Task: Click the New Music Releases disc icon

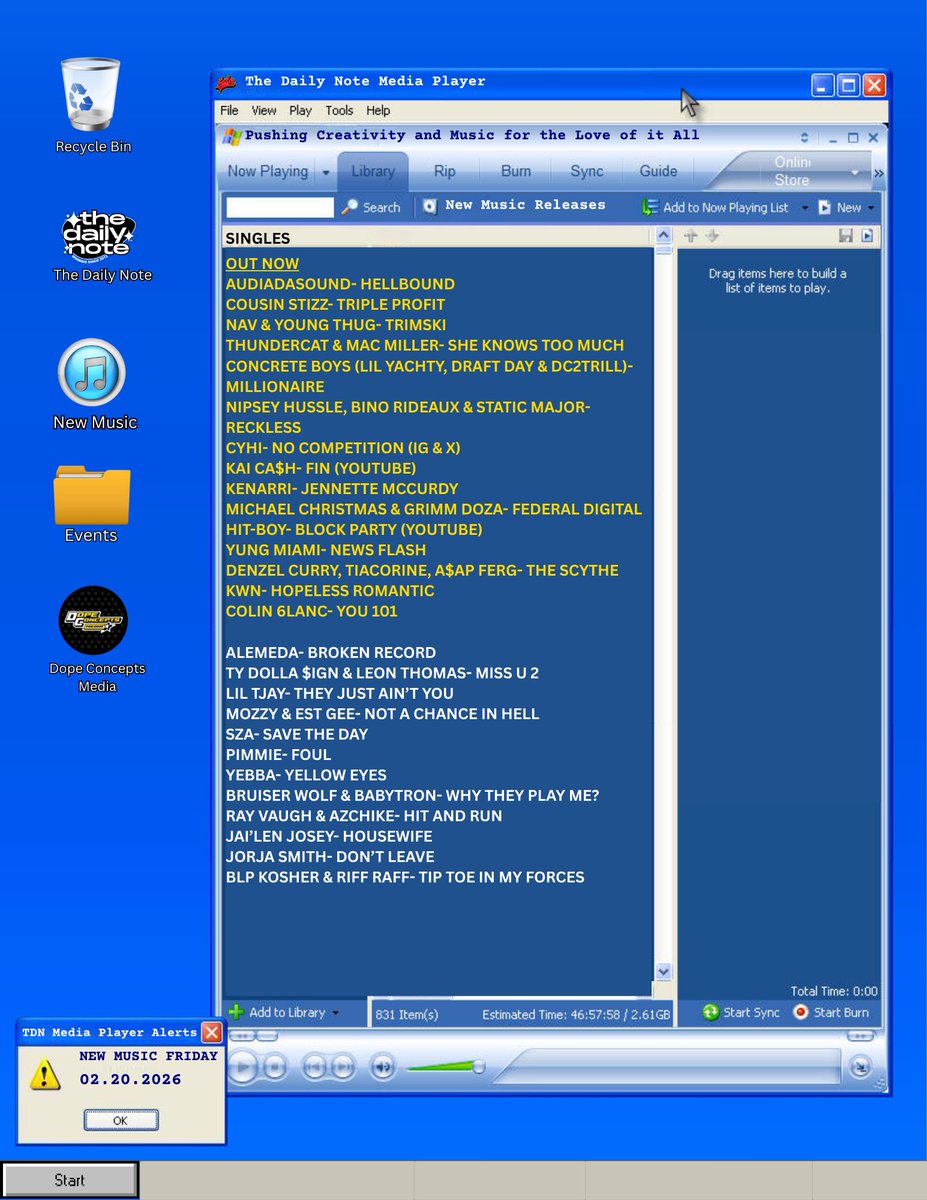Action: point(430,206)
